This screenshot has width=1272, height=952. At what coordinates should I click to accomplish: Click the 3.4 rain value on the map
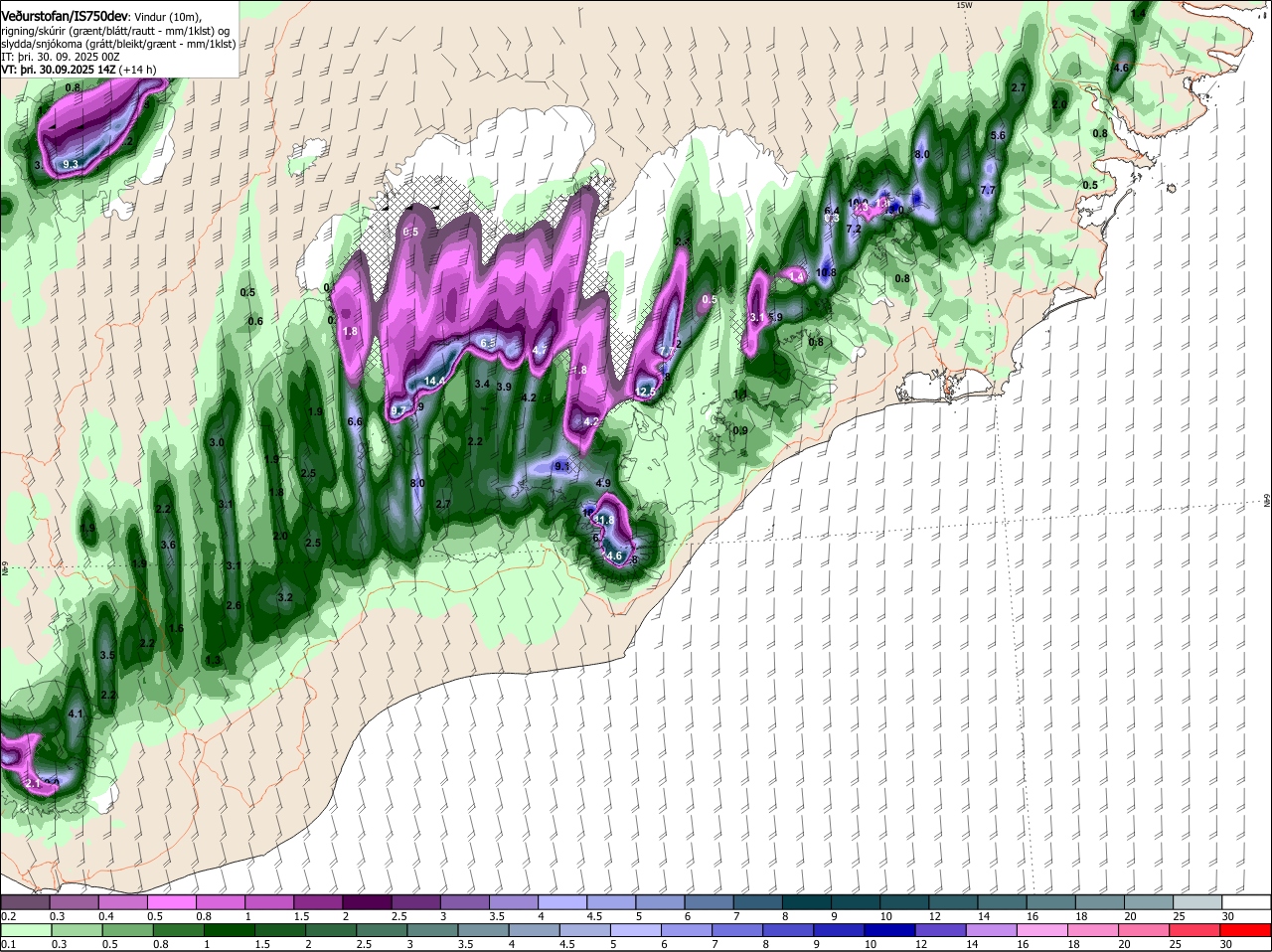(x=482, y=384)
